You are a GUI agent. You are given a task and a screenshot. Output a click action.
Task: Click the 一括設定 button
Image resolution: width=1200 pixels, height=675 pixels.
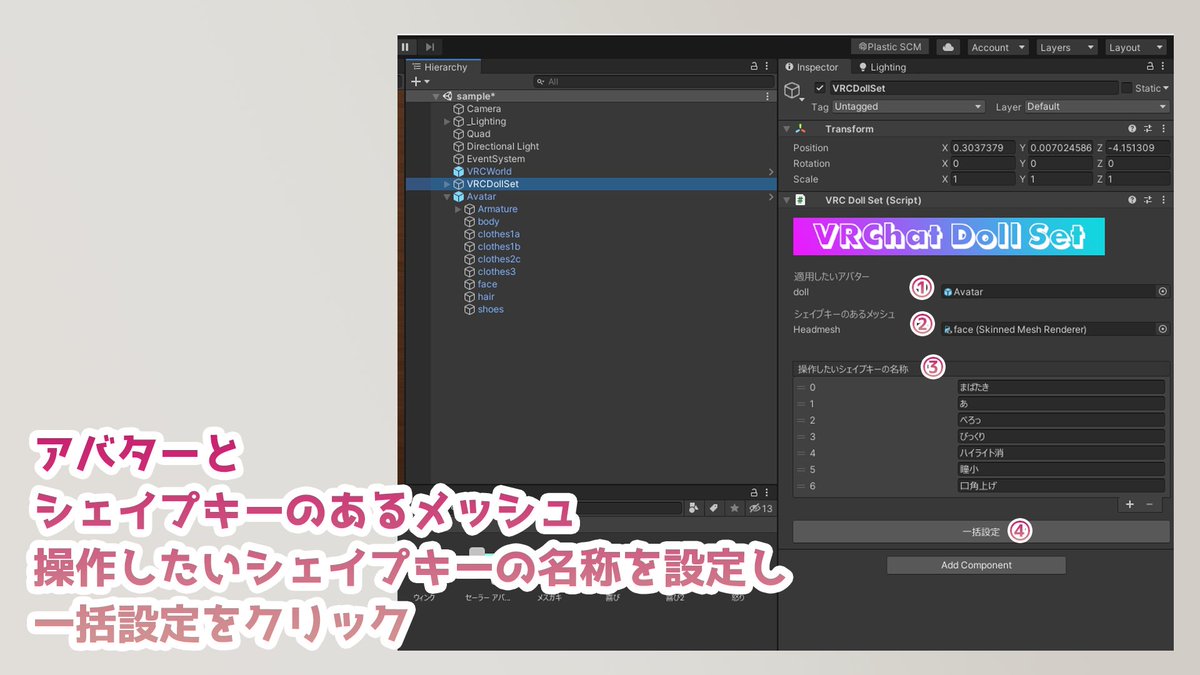pyautogui.click(x=981, y=531)
